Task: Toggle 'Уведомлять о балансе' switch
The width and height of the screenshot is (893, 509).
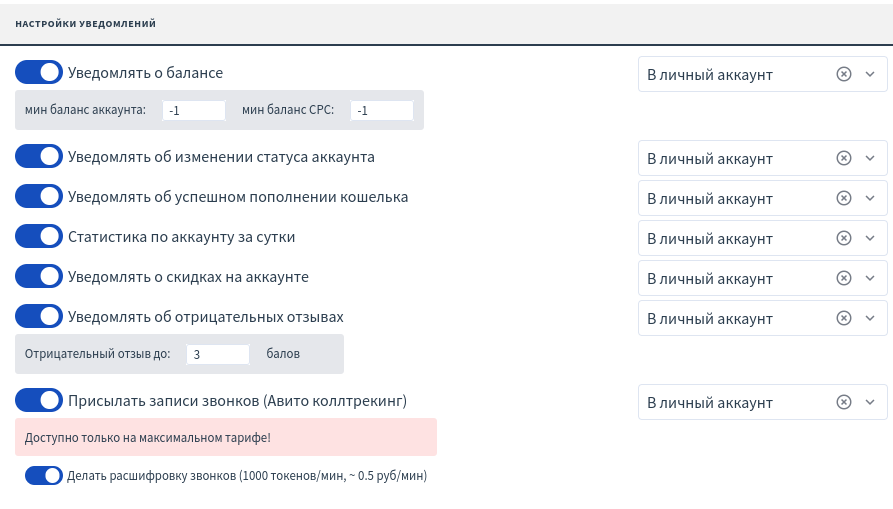Action: [x=39, y=73]
